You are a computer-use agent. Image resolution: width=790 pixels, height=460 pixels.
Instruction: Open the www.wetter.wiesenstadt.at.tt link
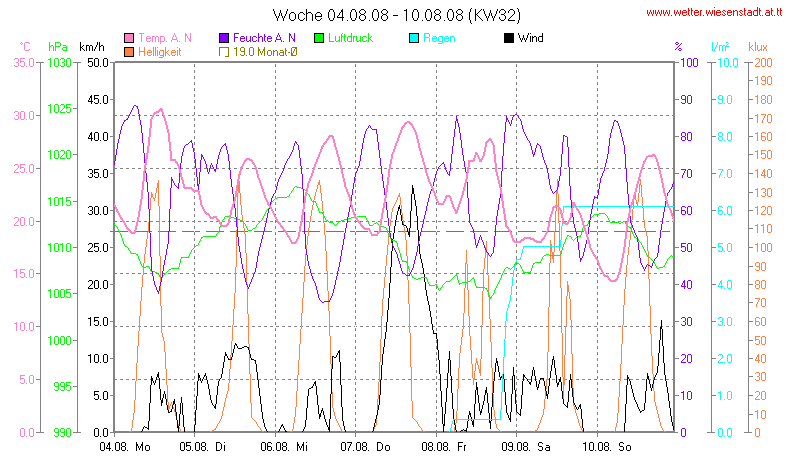(714, 13)
